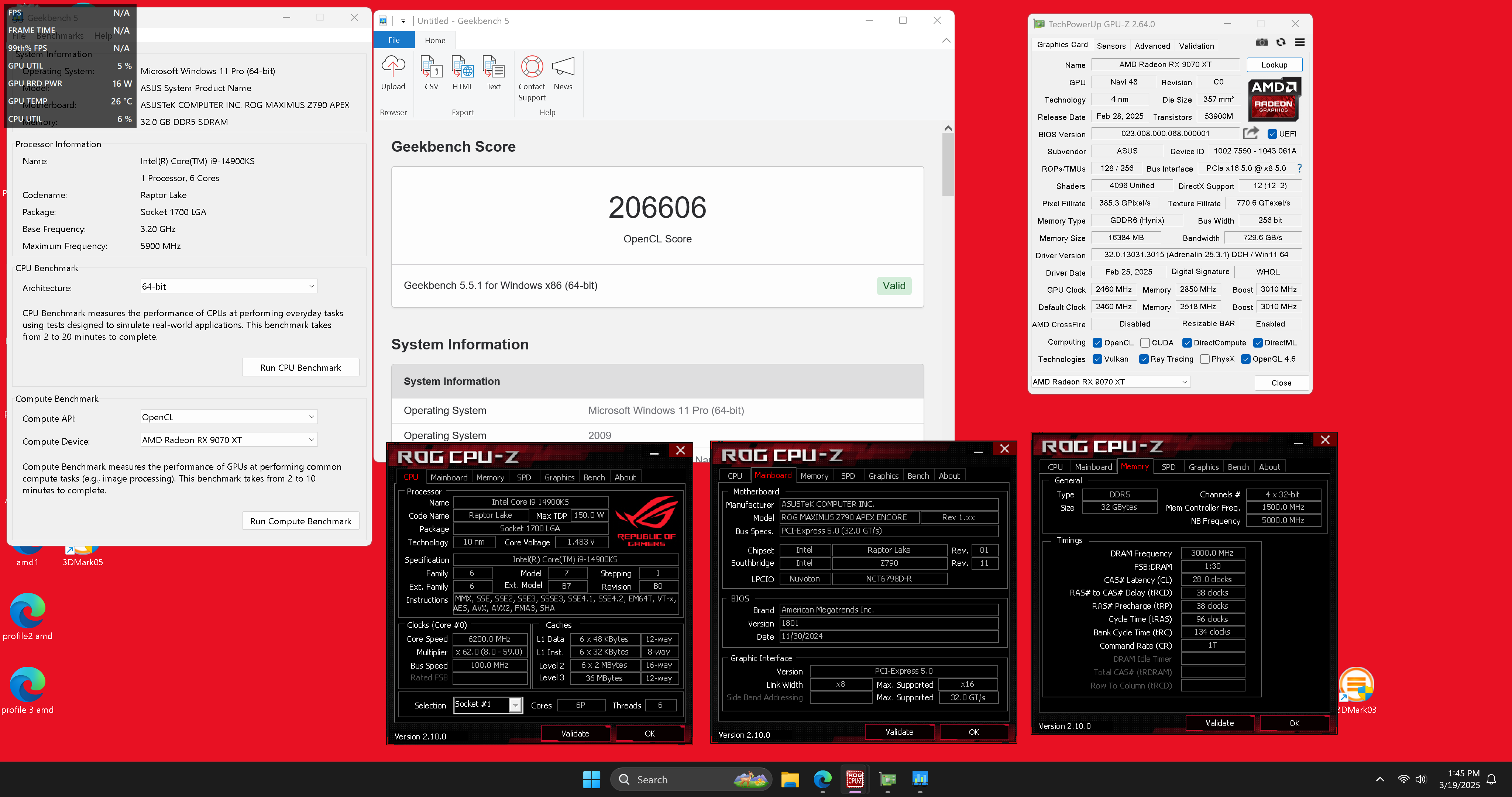The image size is (1512, 797).
Task: Click the Quick Access icon in Geekbench title bar
Action: tap(383, 21)
